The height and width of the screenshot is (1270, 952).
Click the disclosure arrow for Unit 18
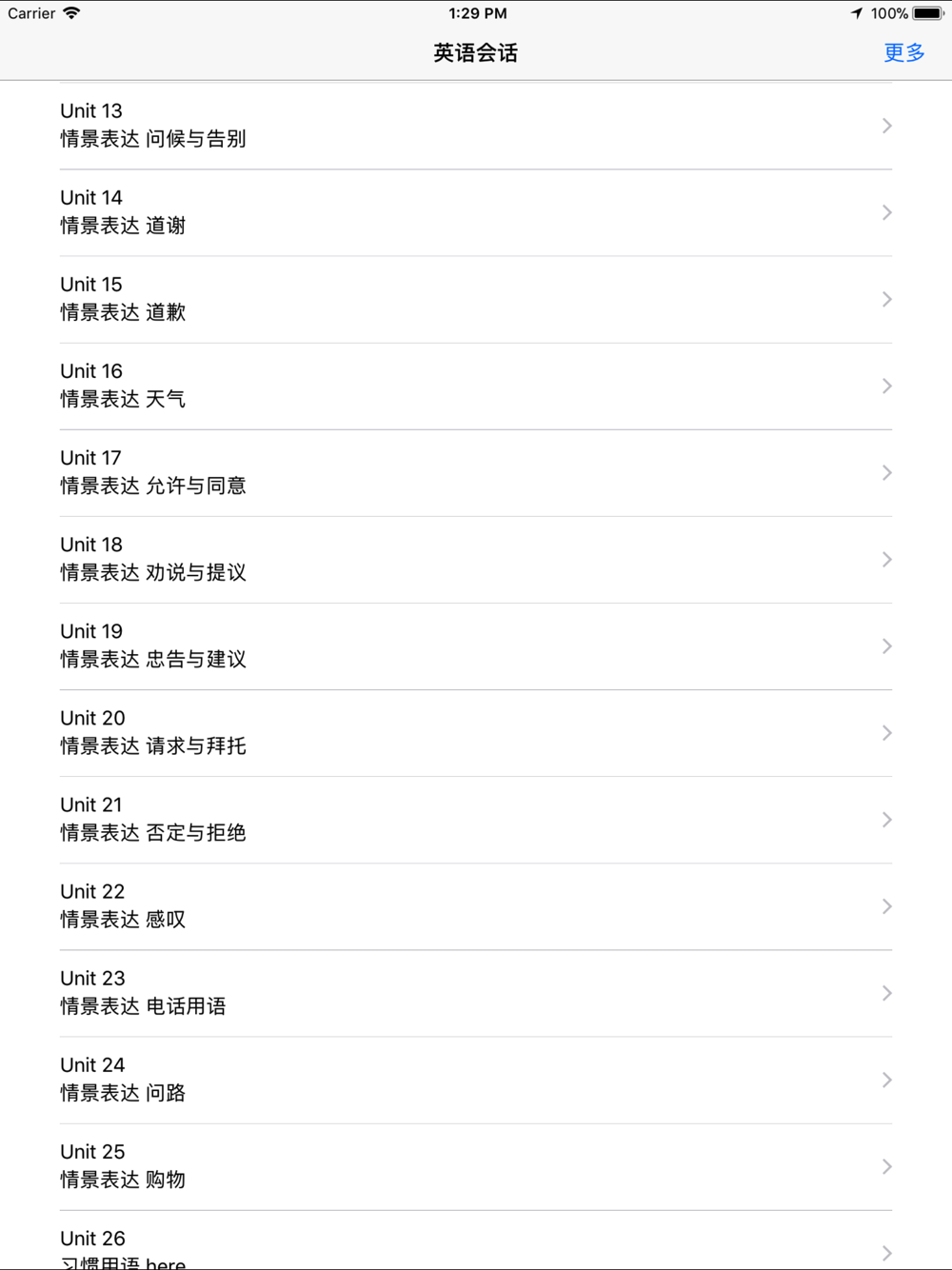pyautogui.click(x=886, y=559)
